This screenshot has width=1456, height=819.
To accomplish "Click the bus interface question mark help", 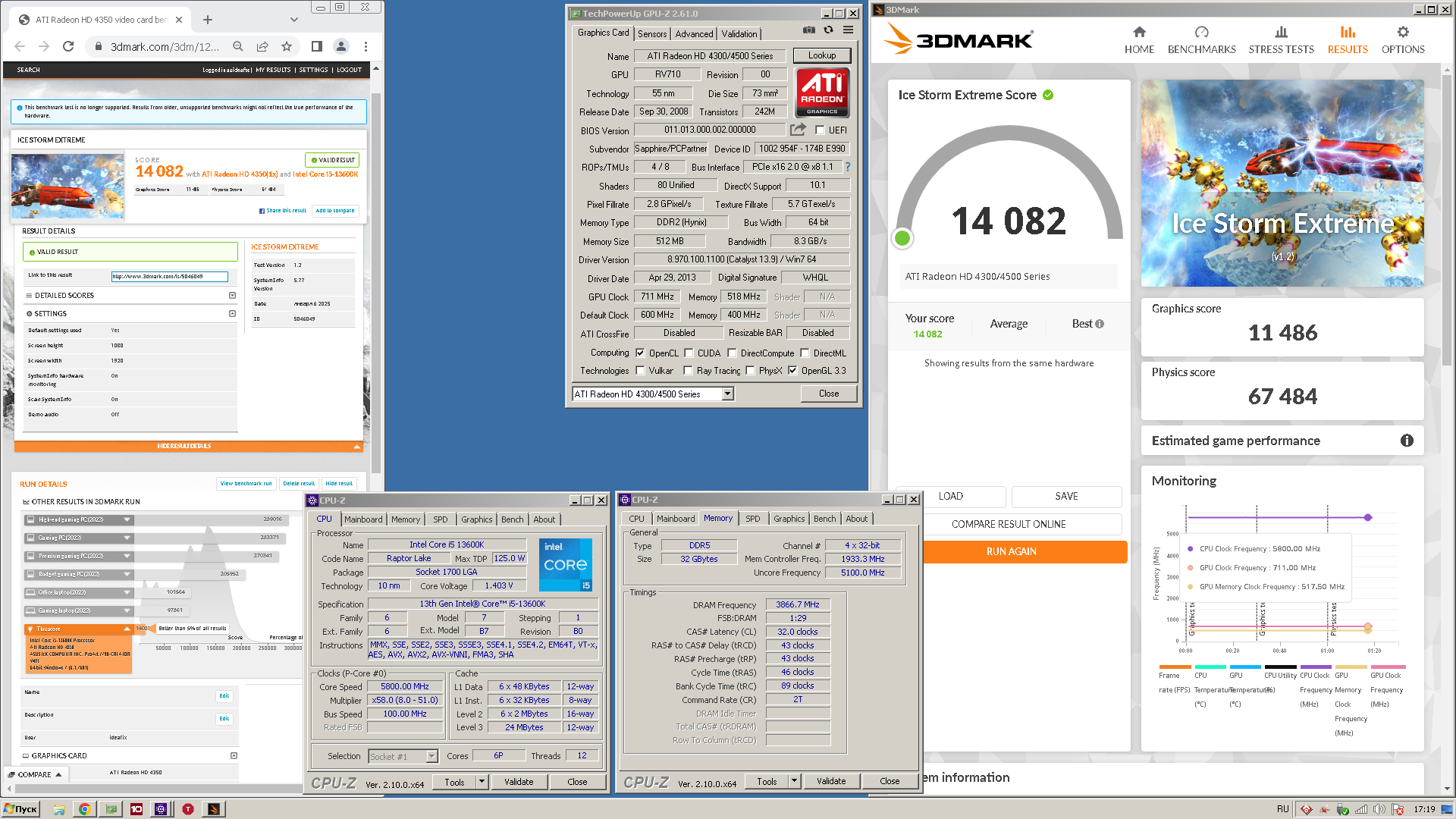I will tap(847, 167).
